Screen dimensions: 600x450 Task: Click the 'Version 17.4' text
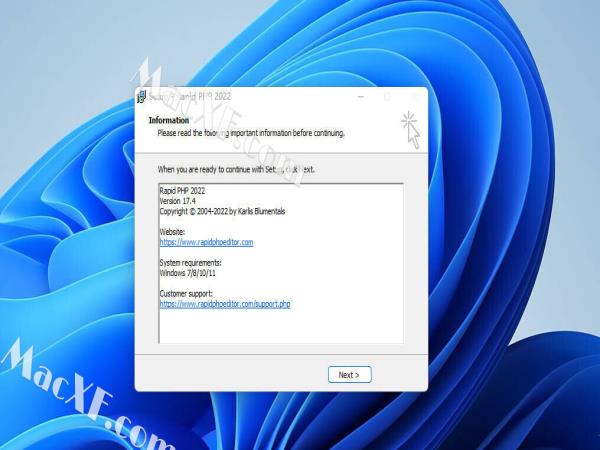pyautogui.click(x=178, y=201)
